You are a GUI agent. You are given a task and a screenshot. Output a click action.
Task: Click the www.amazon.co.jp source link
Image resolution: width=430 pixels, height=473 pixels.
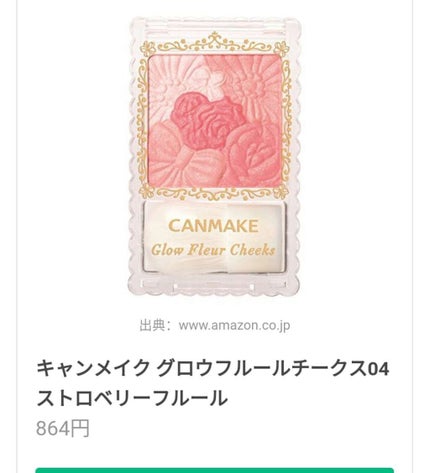(x=234, y=326)
